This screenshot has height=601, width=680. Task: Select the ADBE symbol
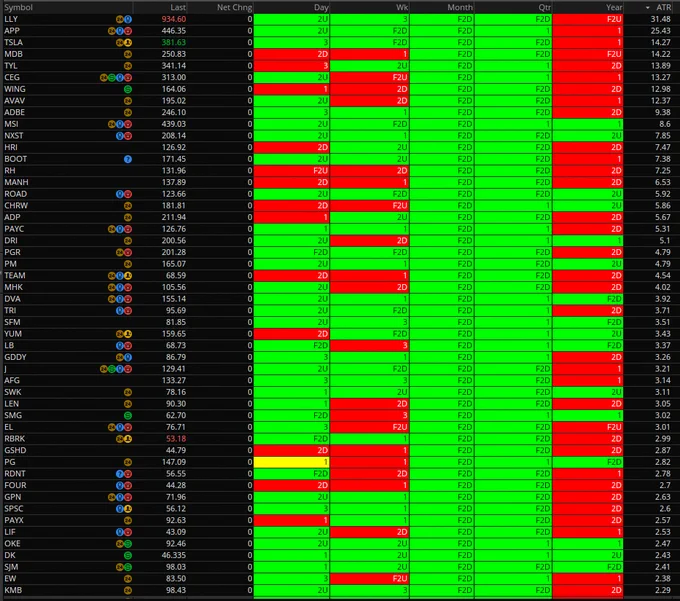click(x=14, y=112)
